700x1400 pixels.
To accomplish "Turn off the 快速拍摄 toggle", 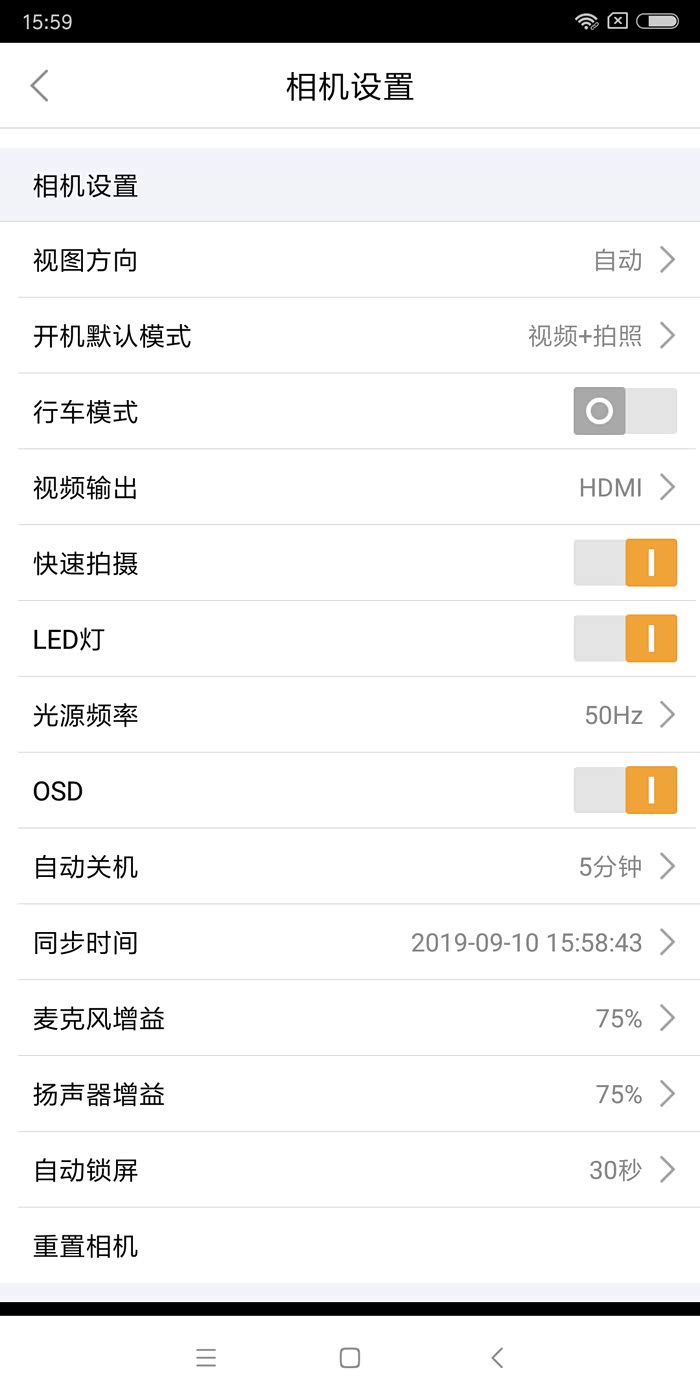I will [625, 563].
